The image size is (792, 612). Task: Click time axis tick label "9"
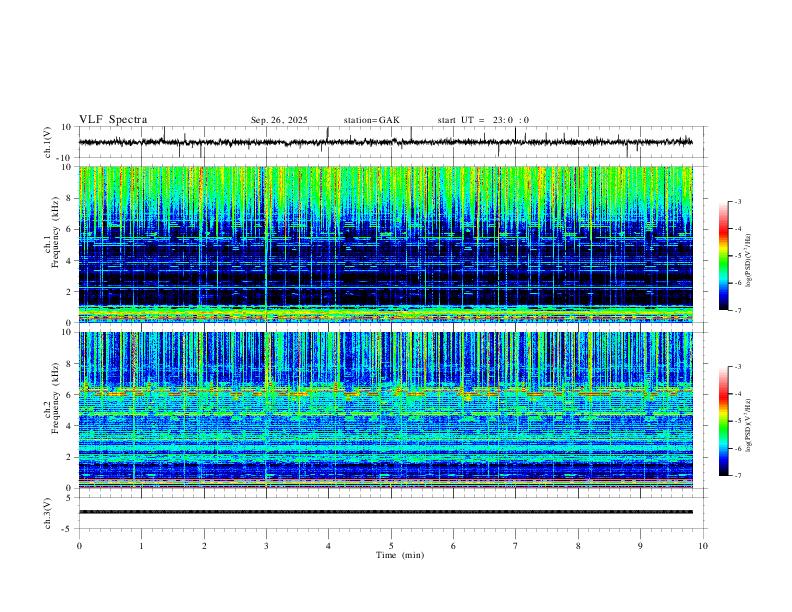coord(640,546)
